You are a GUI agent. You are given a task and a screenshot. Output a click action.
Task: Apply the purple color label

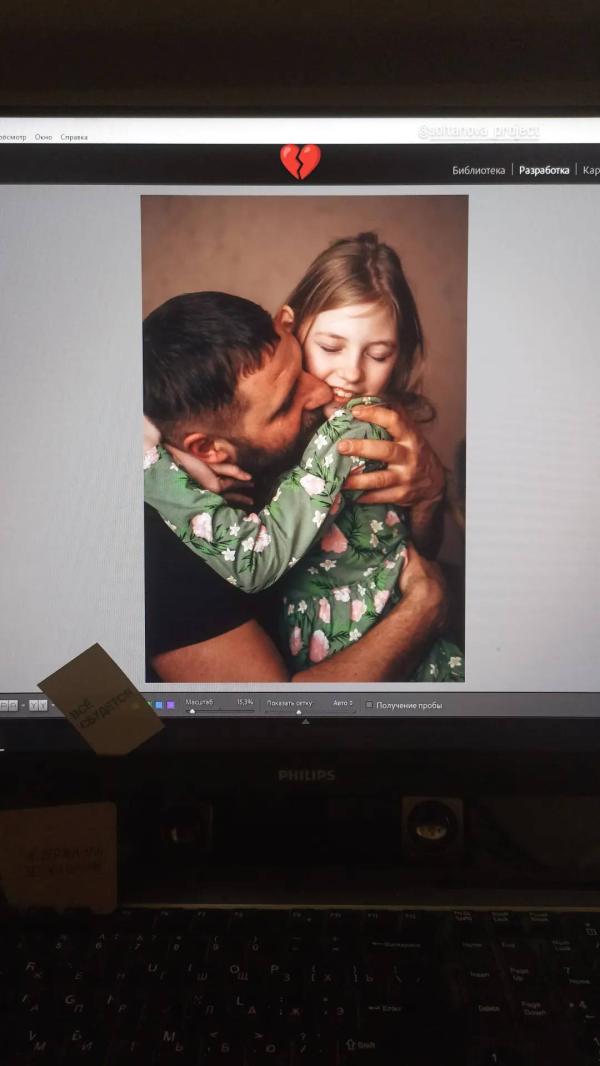[171, 705]
